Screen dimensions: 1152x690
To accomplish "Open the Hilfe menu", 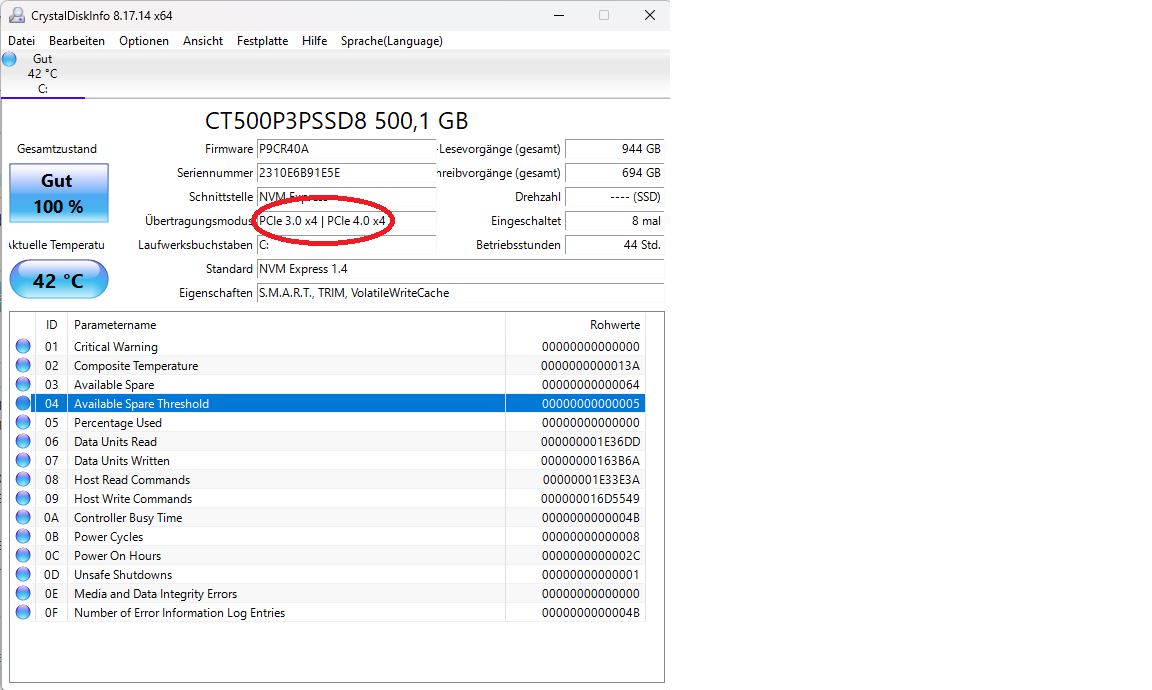I will tap(314, 41).
